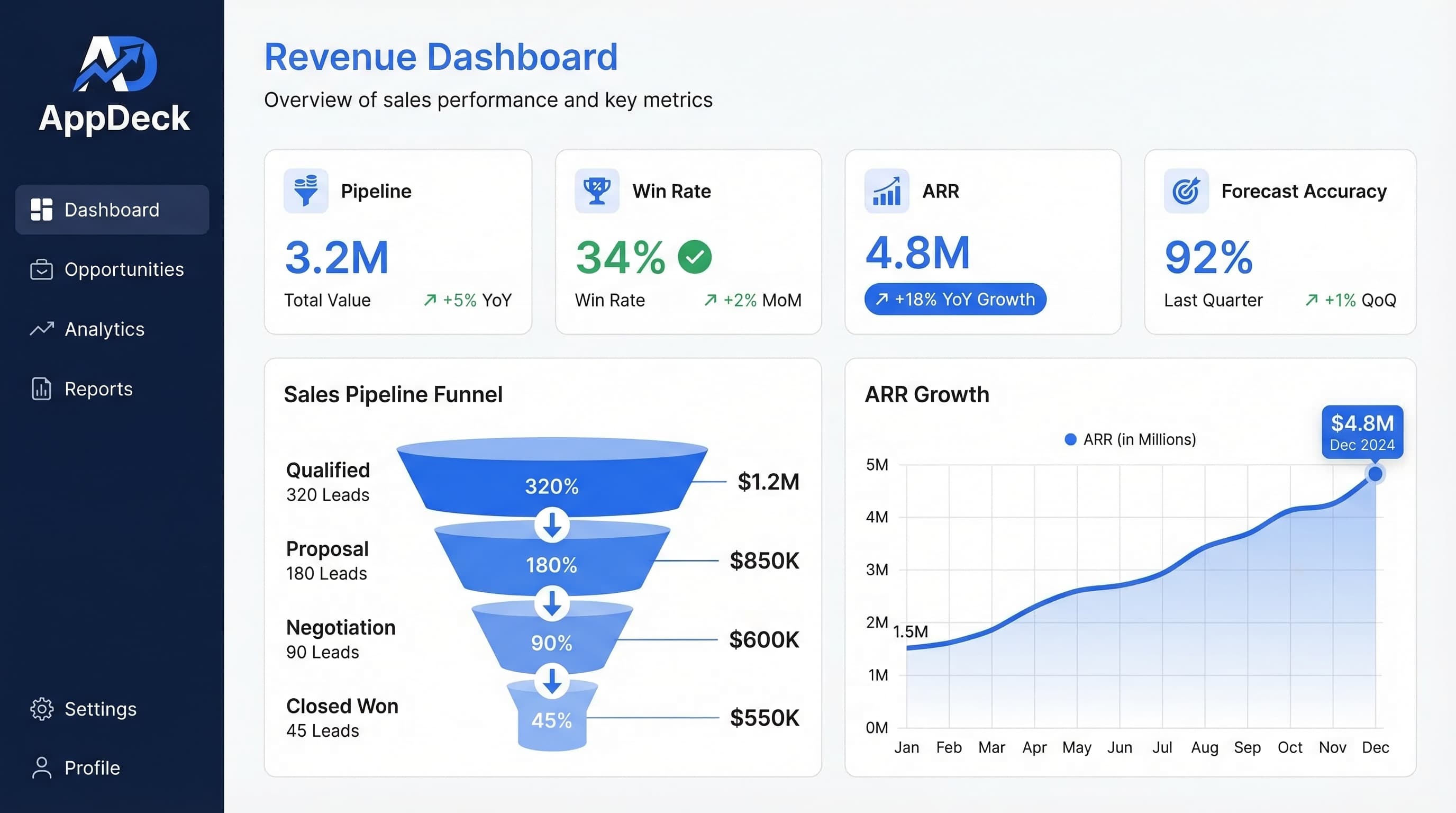Click the Forecast Accuracy target icon
Screen dimensions: 1456x813
[x=1186, y=191]
